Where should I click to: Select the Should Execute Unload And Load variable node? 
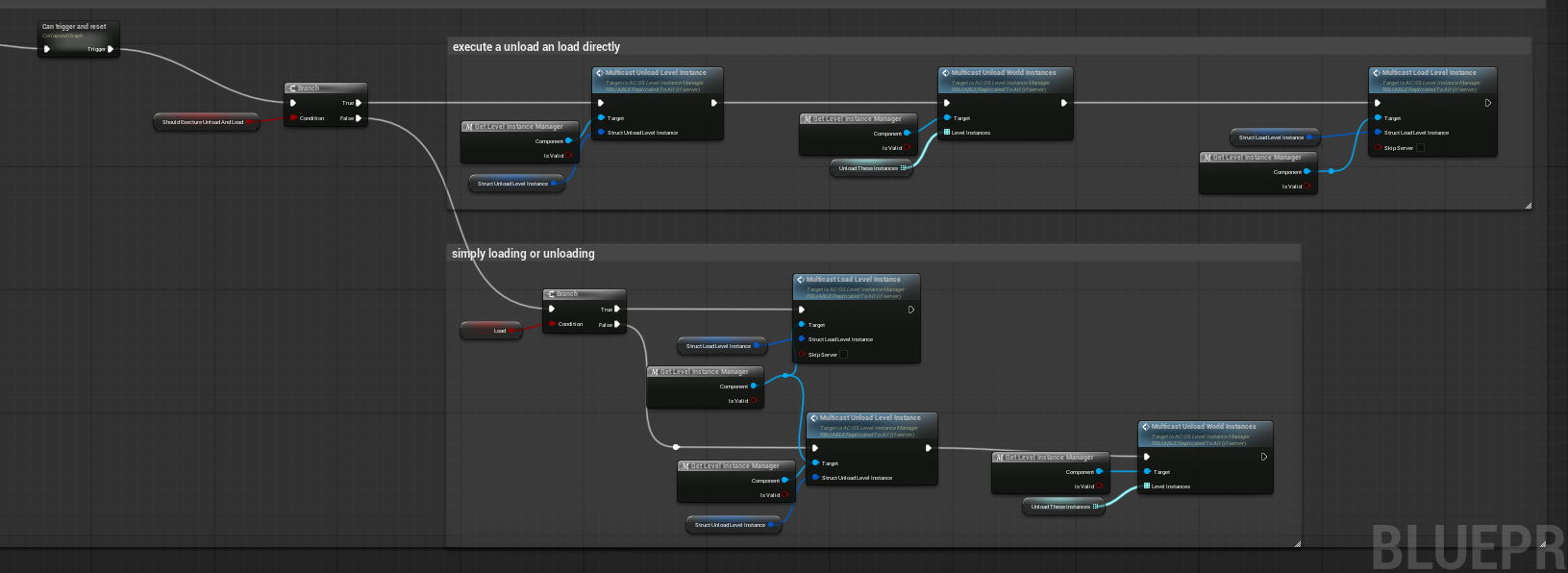click(x=203, y=122)
